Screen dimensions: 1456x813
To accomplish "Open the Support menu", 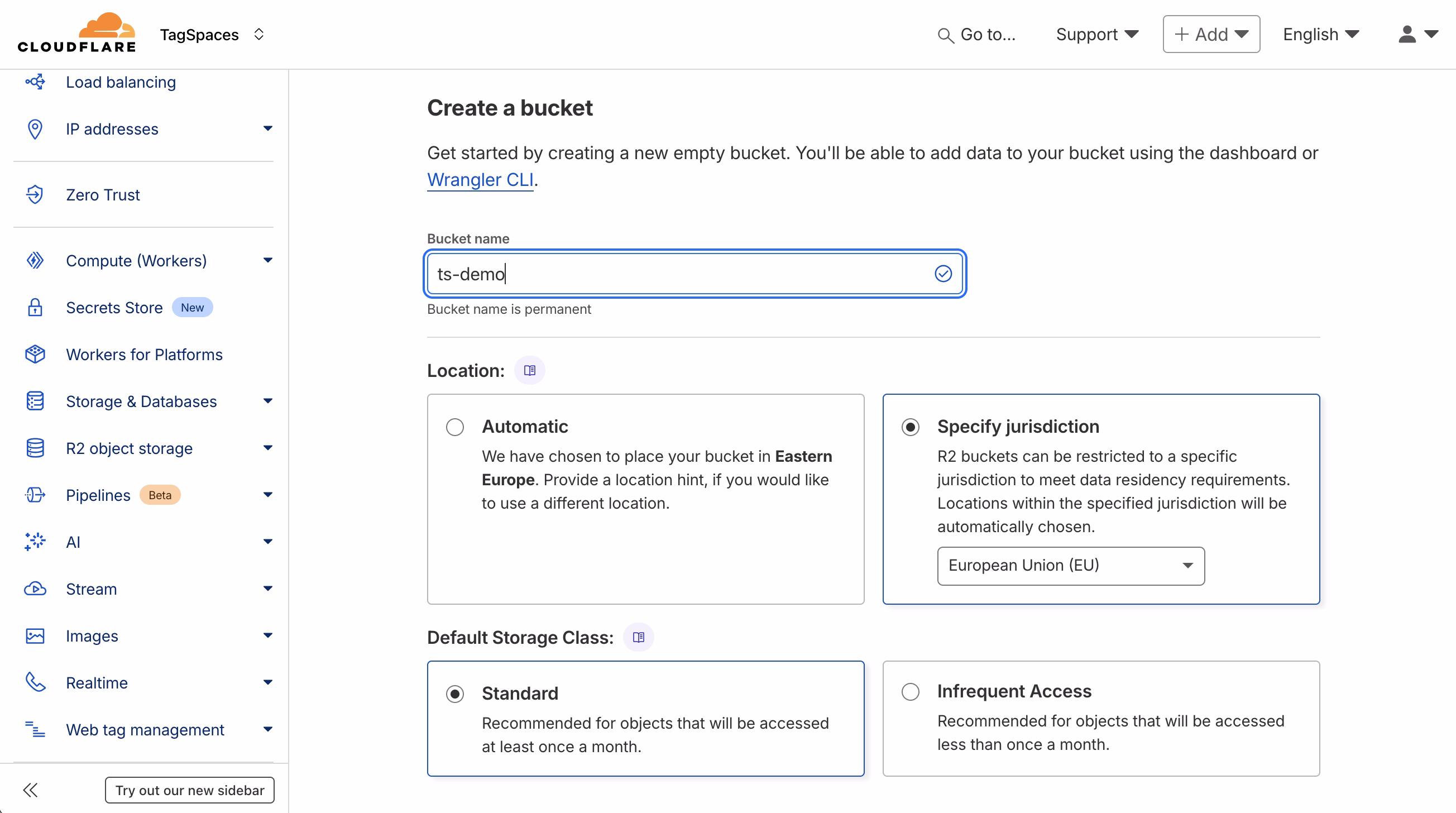I will 1096,35.
